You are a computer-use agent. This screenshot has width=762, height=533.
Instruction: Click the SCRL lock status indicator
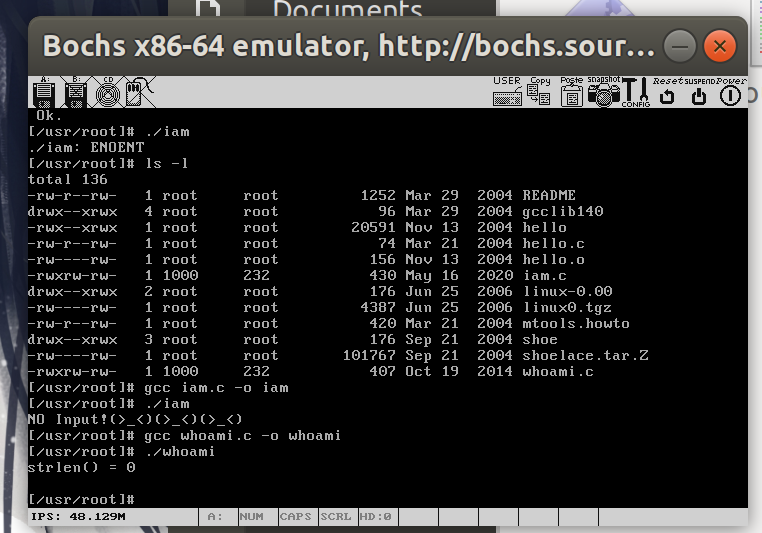(338, 517)
